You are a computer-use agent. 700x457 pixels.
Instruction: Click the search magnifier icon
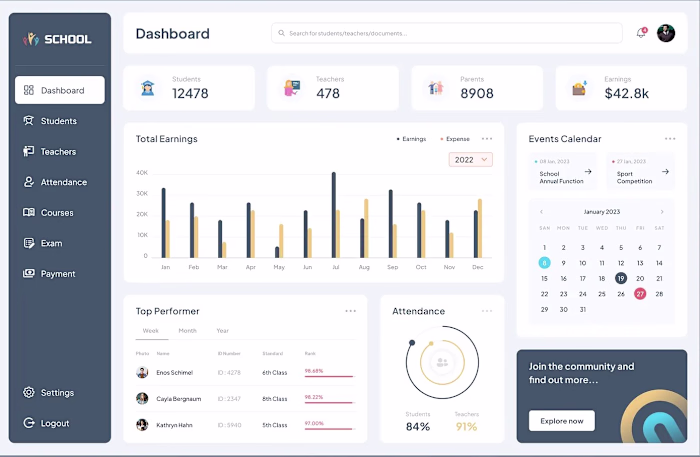(x=281, y=33)
